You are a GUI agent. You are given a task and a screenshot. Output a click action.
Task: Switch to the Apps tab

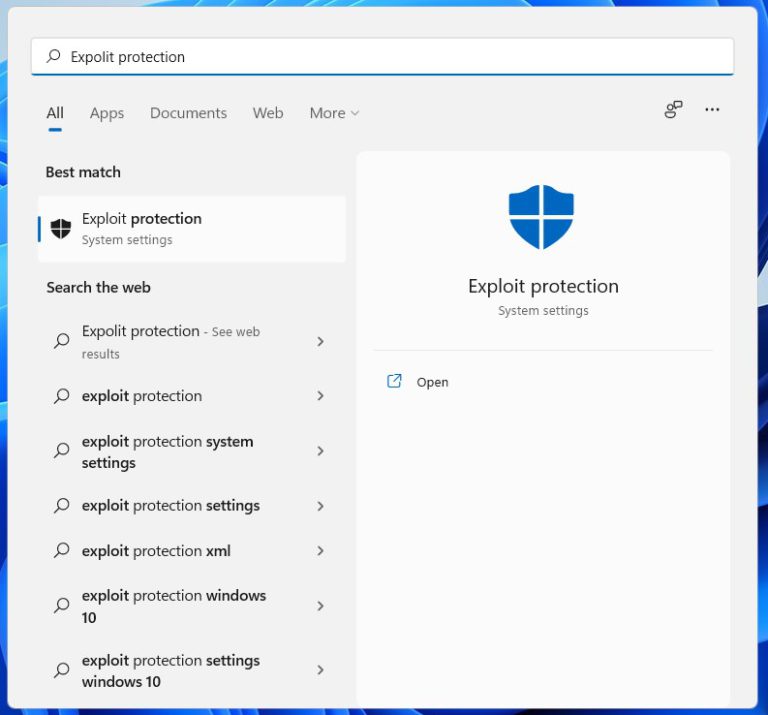point(107,113)
